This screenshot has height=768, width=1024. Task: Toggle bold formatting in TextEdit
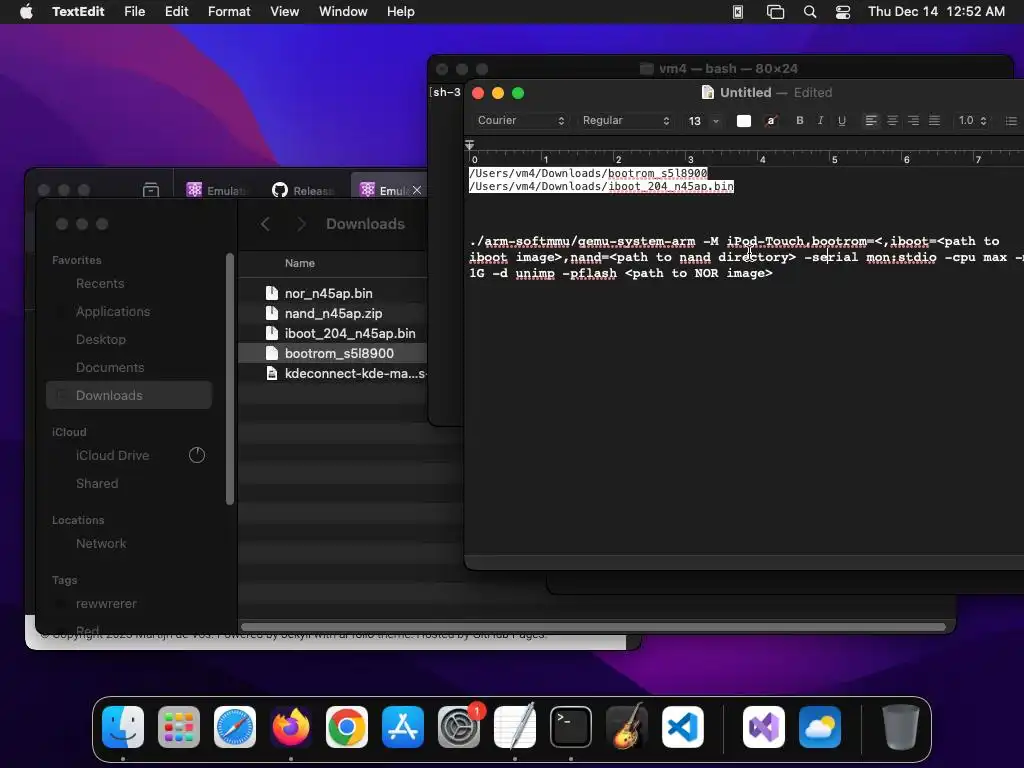point(799,121)
